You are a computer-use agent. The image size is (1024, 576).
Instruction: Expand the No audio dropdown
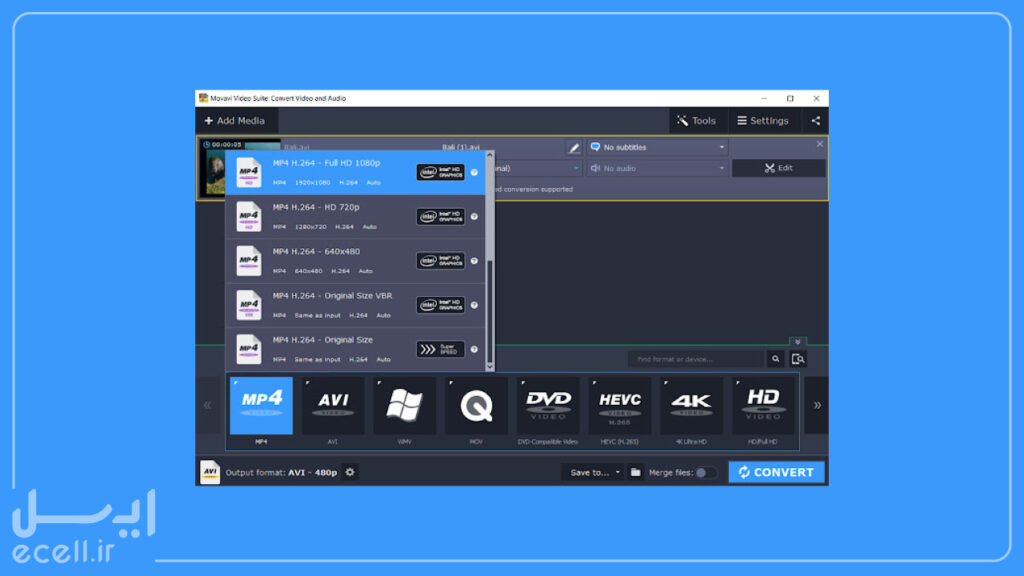click(x=658, y=168)
